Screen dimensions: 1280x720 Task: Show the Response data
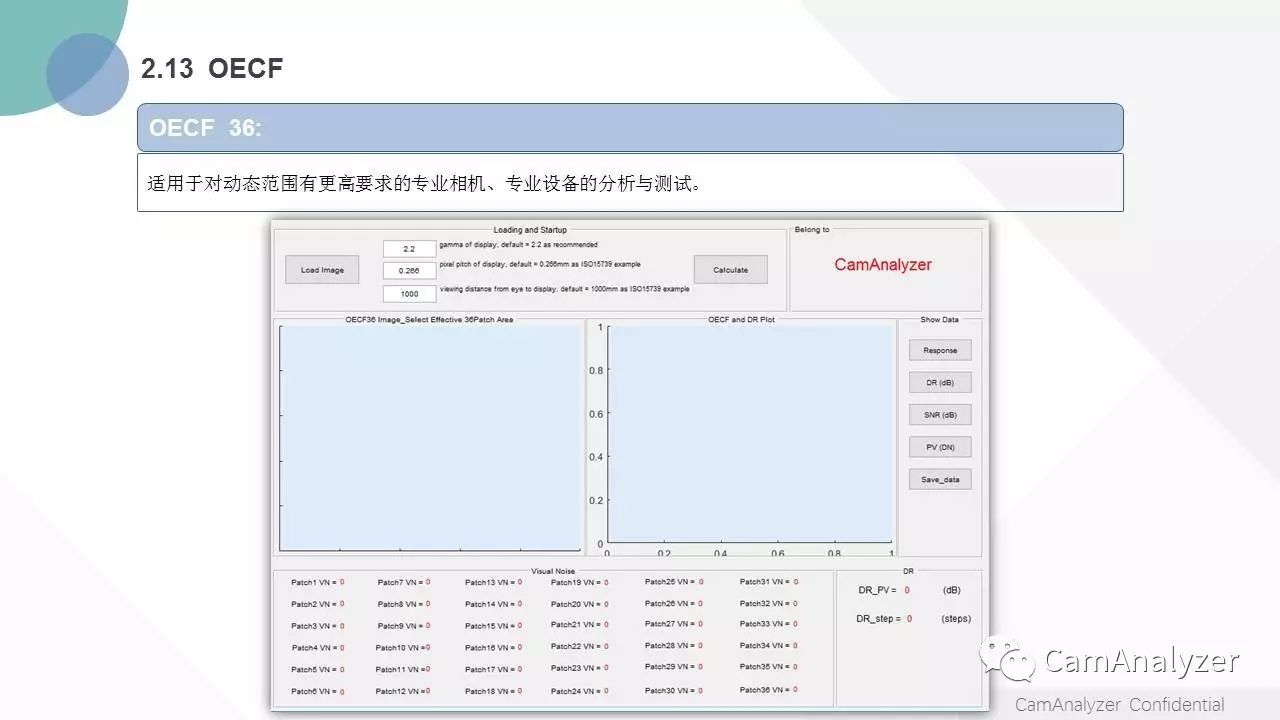(940, 350)
